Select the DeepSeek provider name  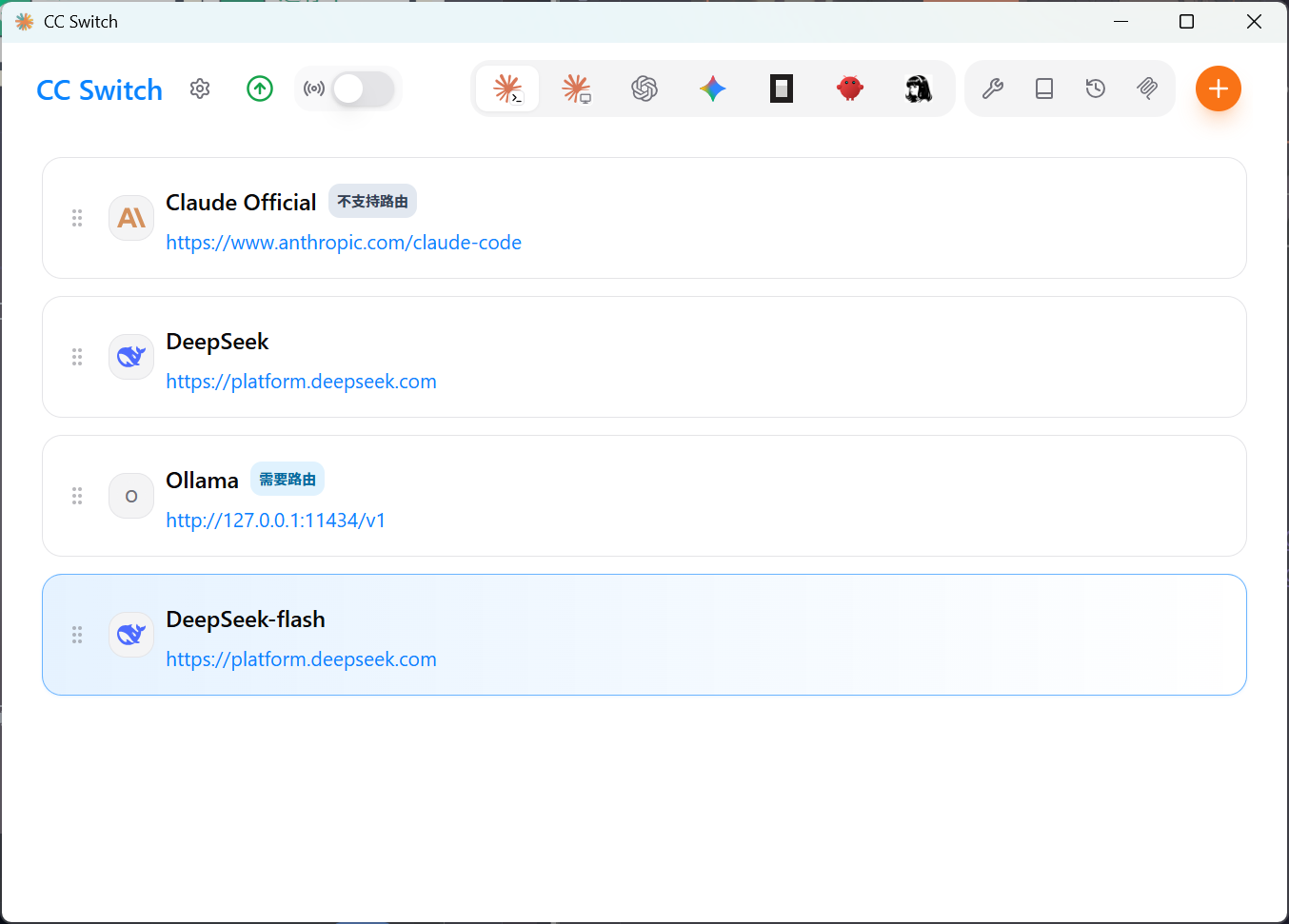[217, 342]
